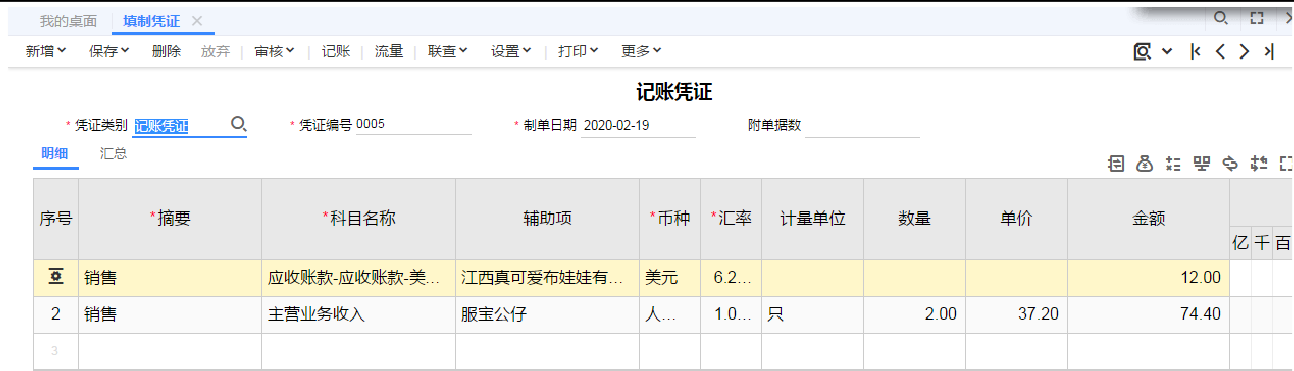Image resolution: width=1294 pixels, height=371 pixels.
Task: Click the 摘要 column header
Action: [x=170, y=219]
